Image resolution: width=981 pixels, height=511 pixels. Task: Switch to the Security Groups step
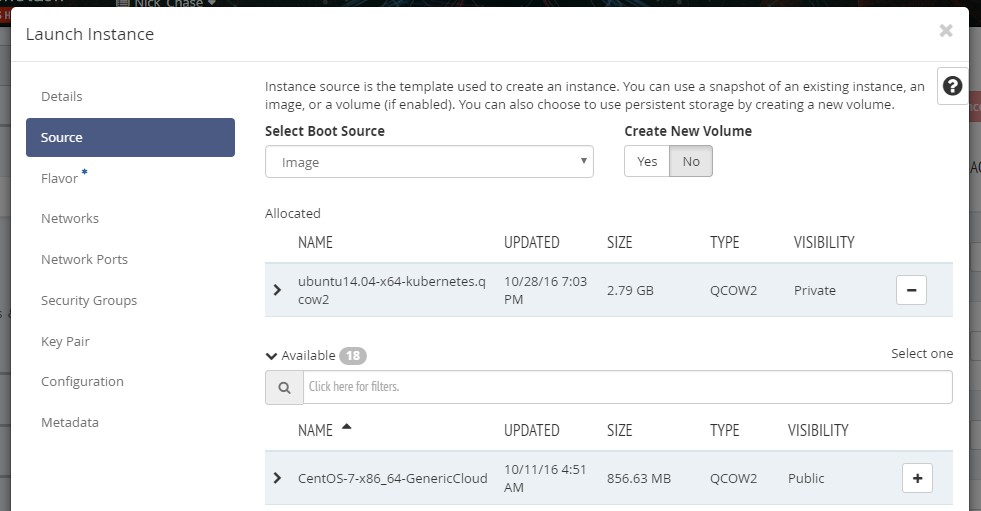tap(89, 300)
